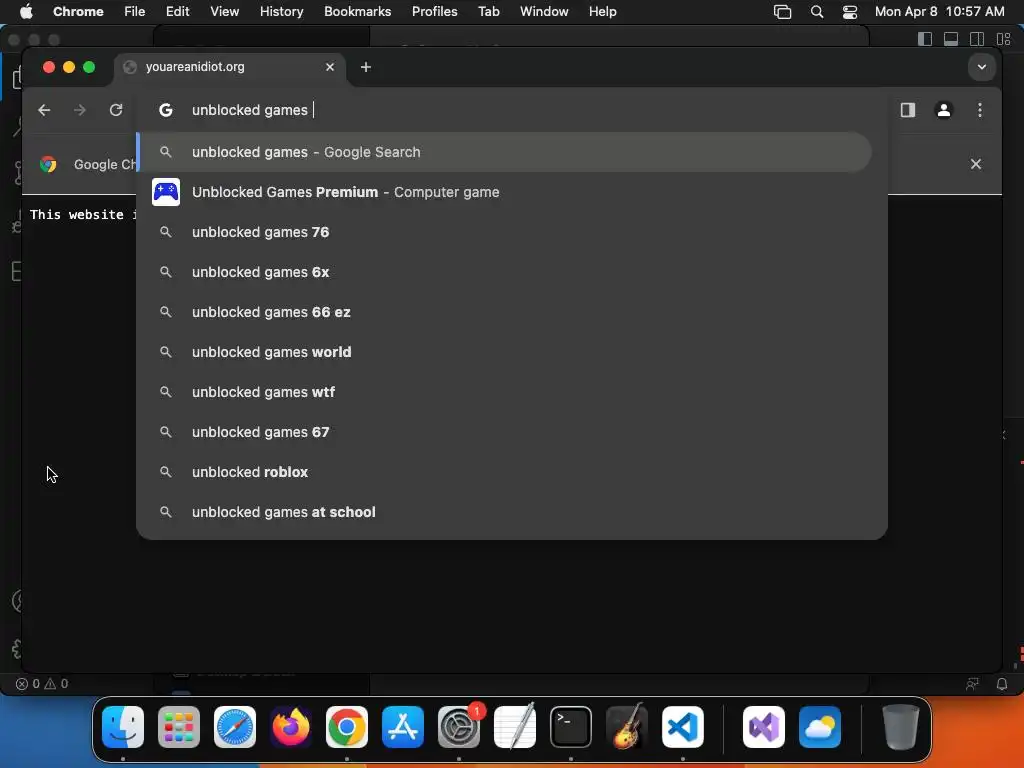Viewport: 1024px width, 768px height.
Task: Open Visual Studio Code from the Dock
Action: pos(682,727)
